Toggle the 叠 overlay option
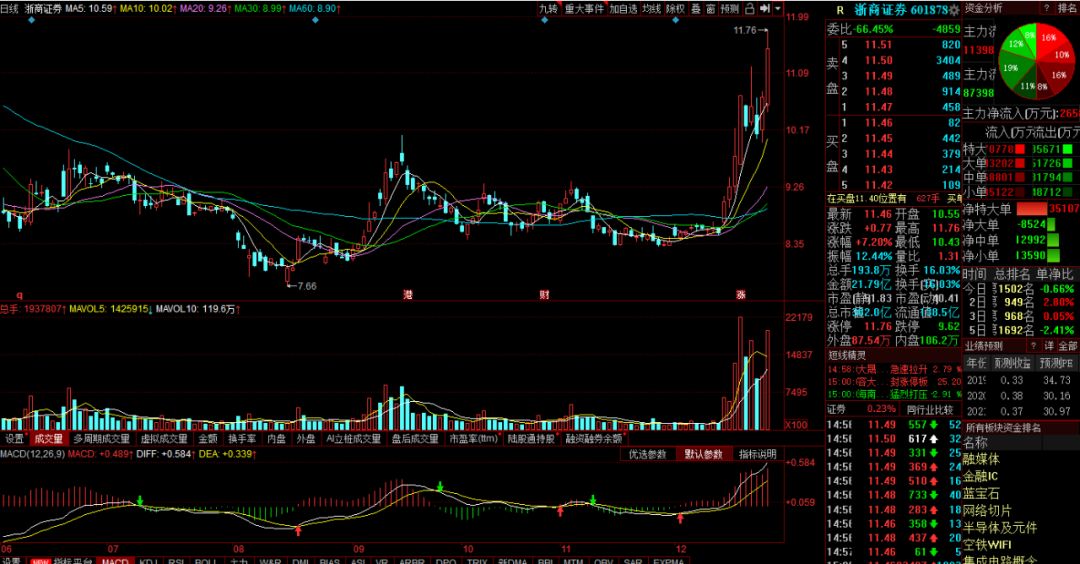Image resolution: width=1080 pixels, height=564 pixels. click(696, 9)
